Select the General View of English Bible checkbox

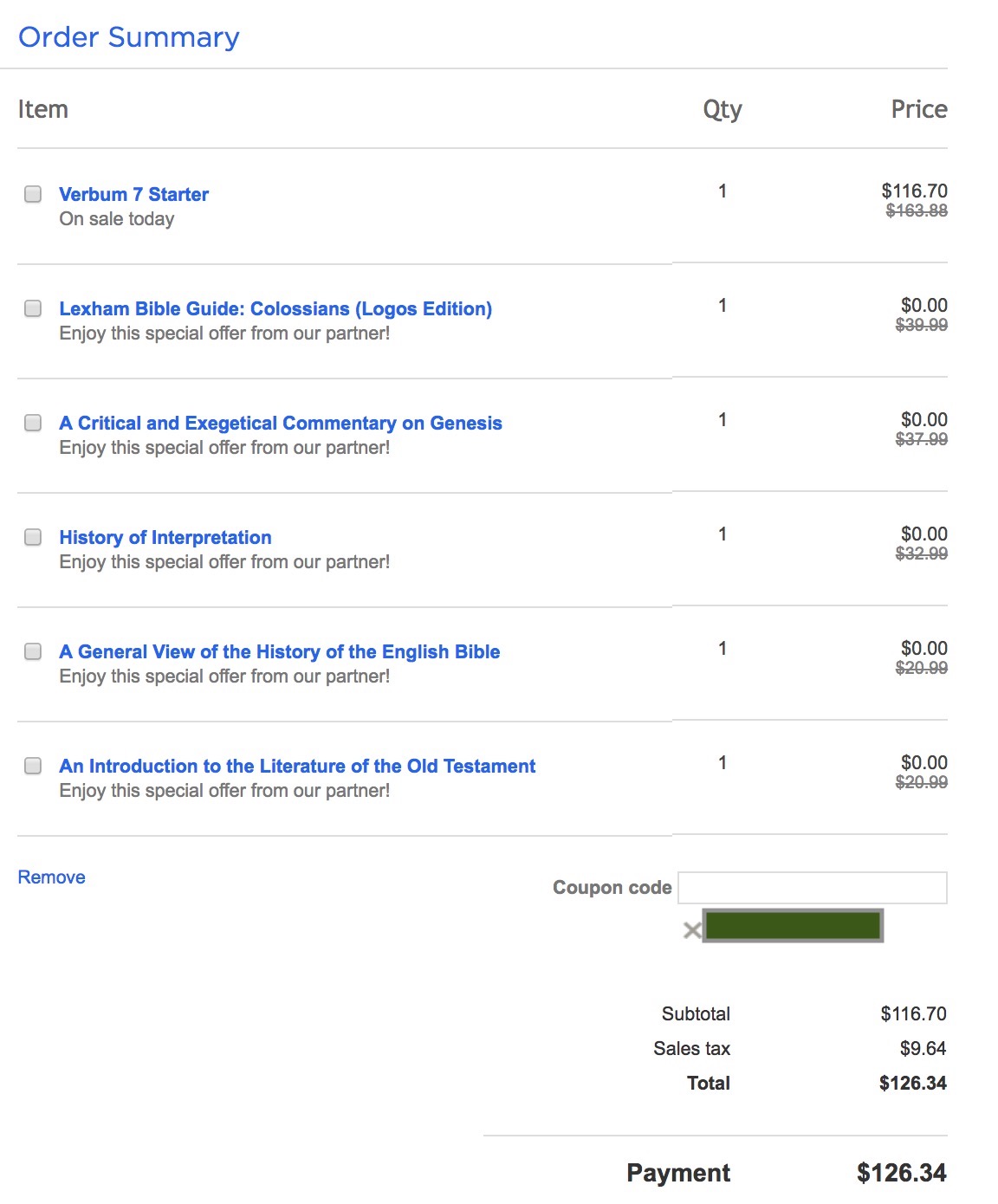click(x=33, y=651)
